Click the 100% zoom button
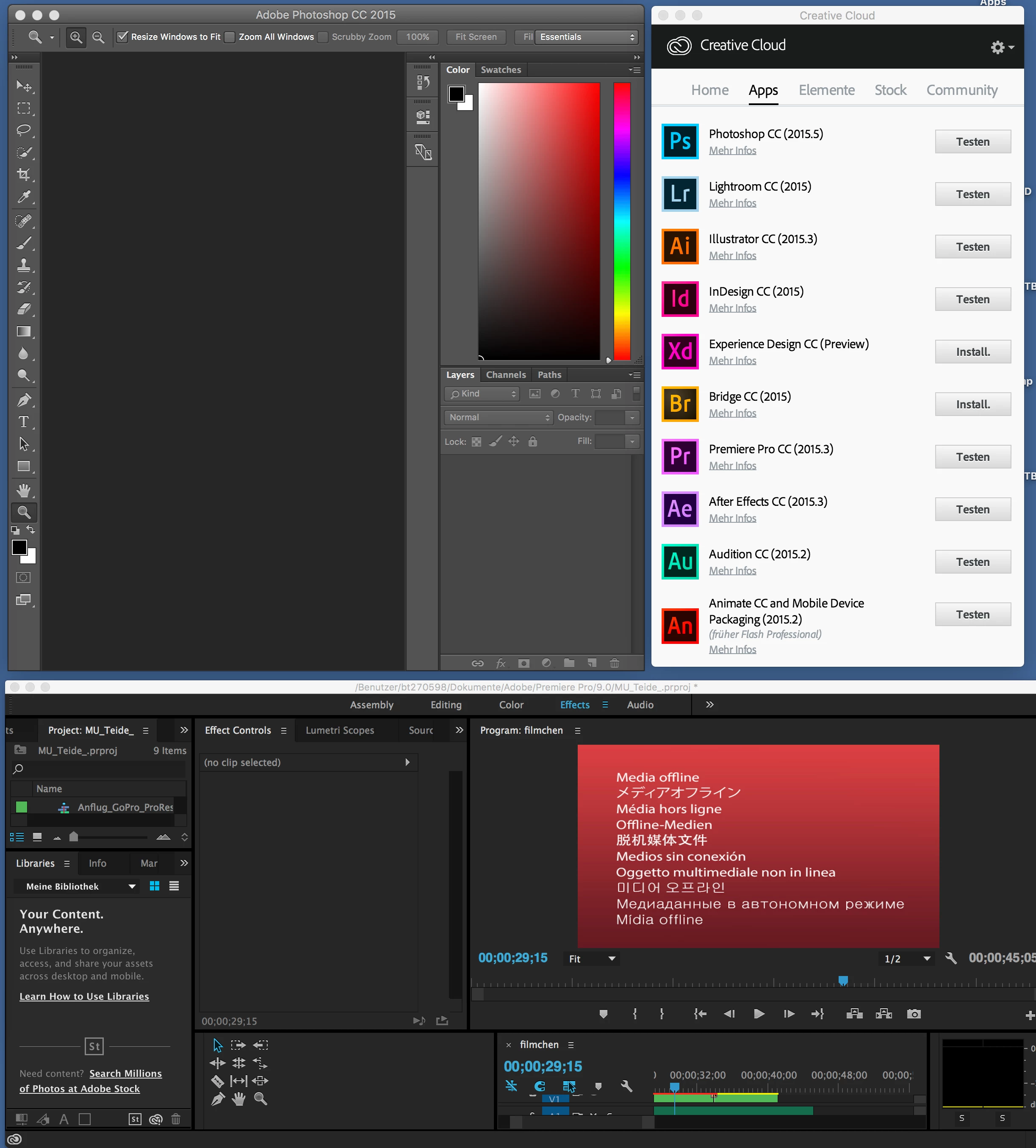The image size is (1036, 1148). click(x=417, y=37)
